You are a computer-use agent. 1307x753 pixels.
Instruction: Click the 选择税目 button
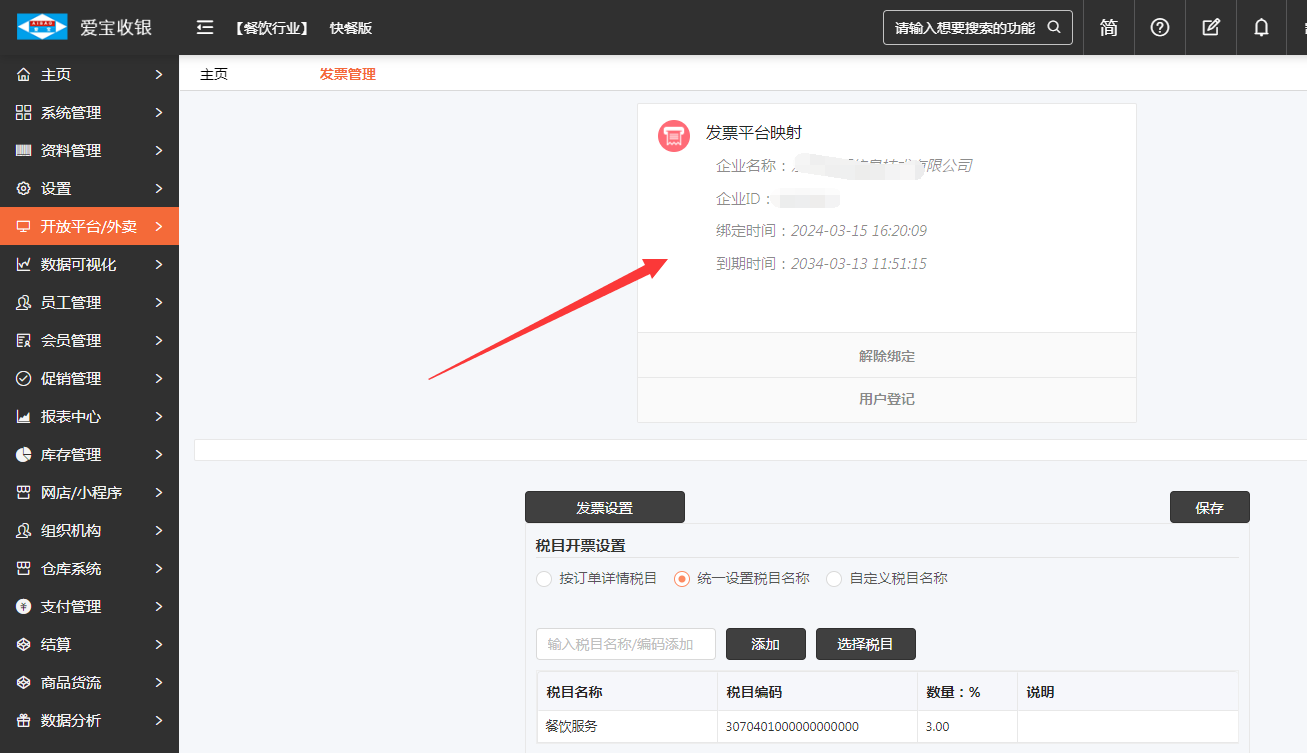click(x=865, y=644)
